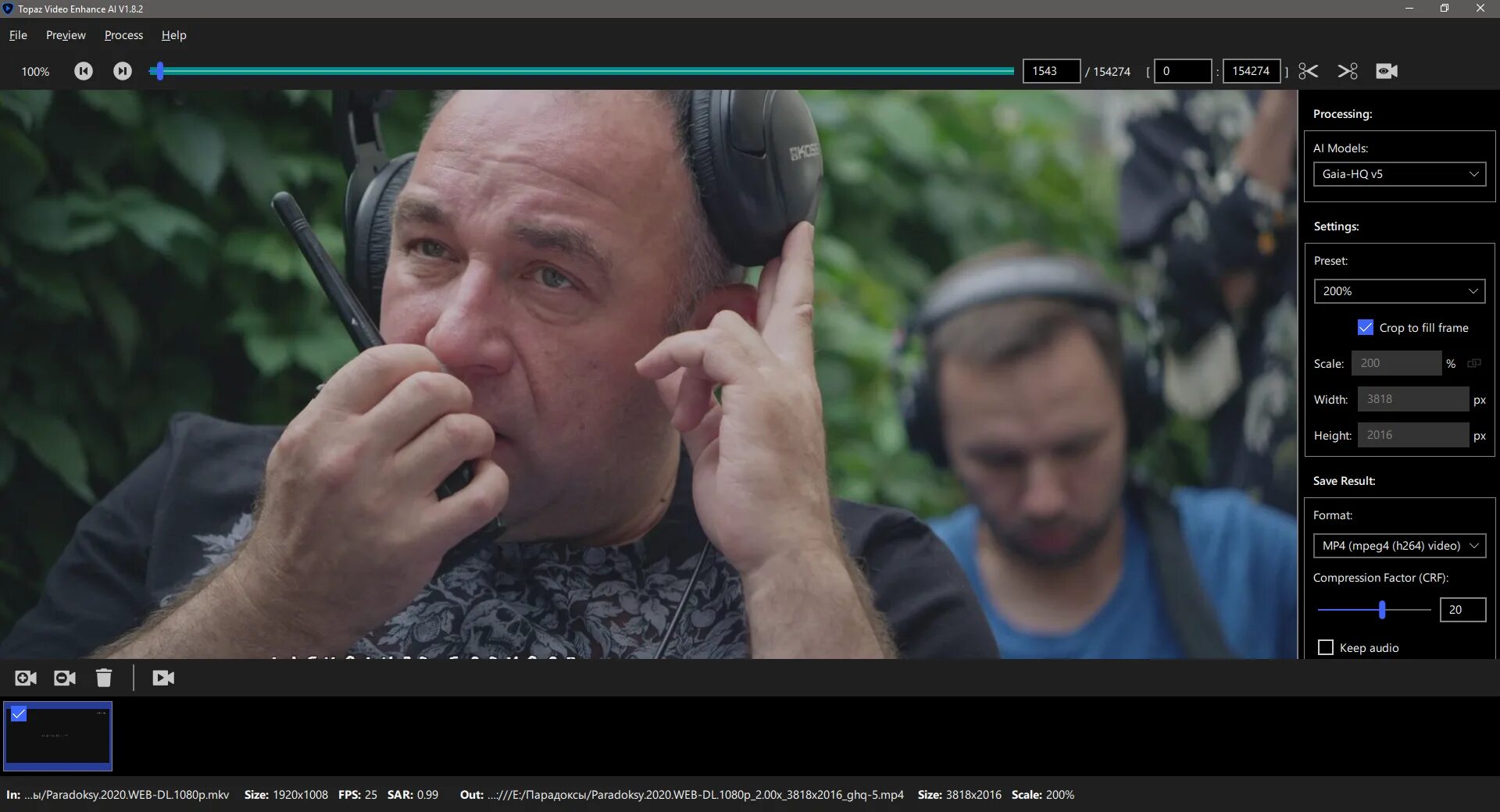Viewport: 1500px width, 812px height.
Task: Open the Preview menu
Action: 66,35
